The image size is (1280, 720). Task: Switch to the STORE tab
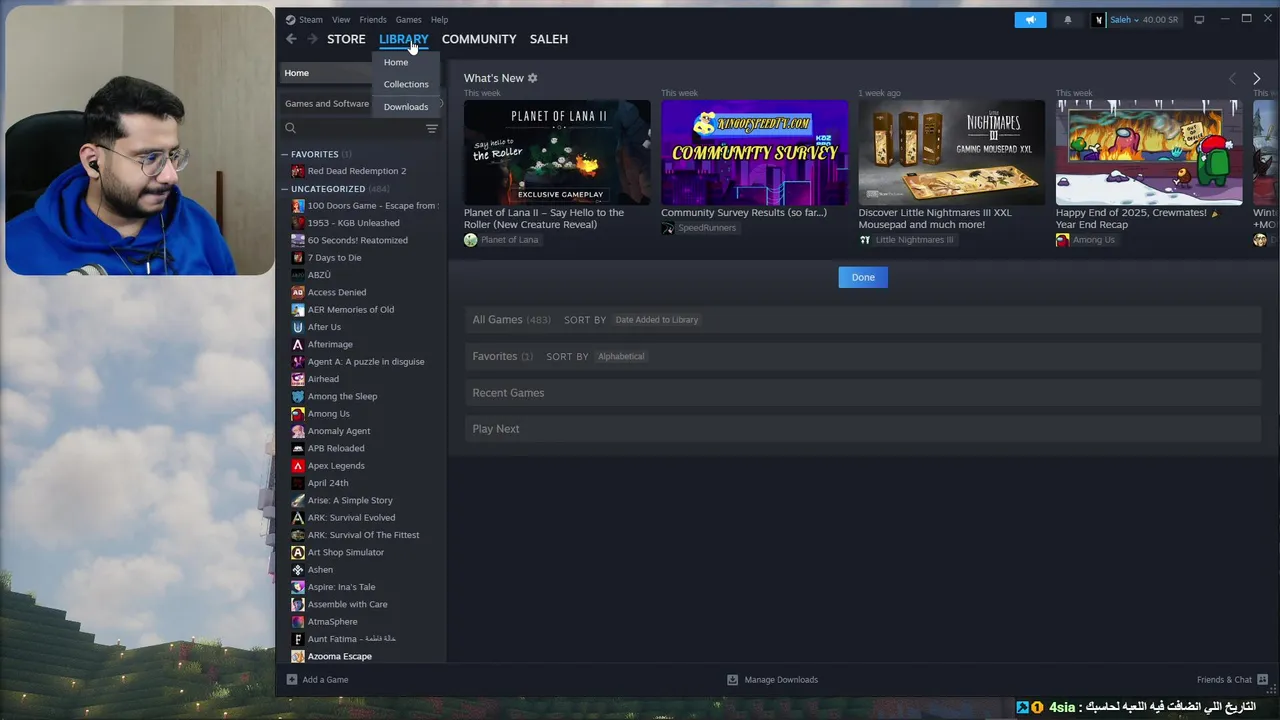pyautogui.click(x=346, y=39)
